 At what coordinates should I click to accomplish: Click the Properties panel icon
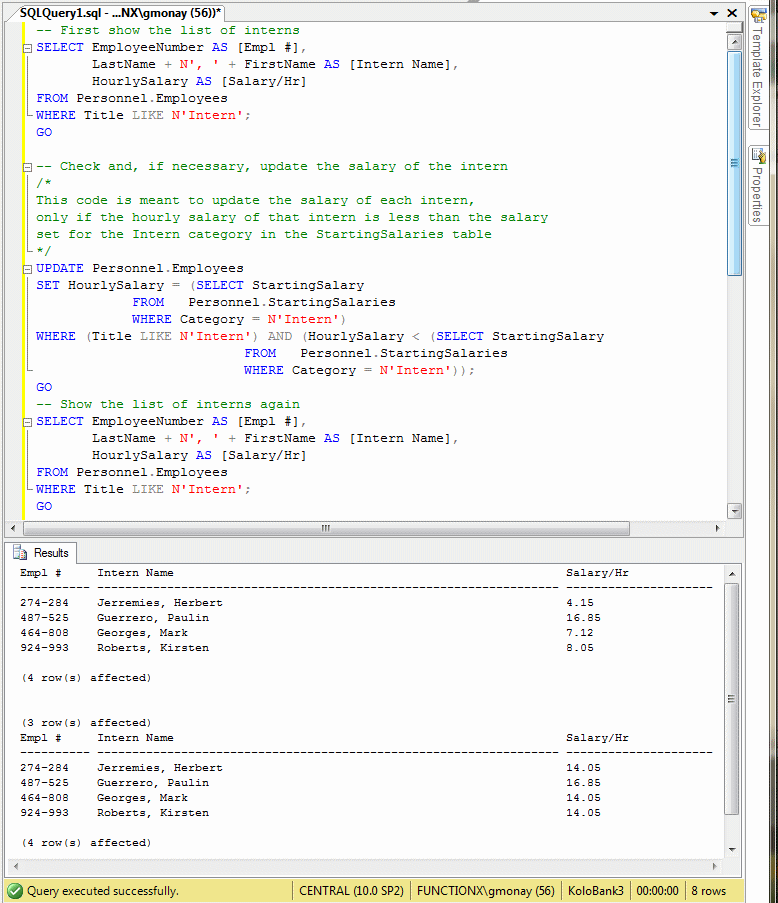[x=758, y=155]
